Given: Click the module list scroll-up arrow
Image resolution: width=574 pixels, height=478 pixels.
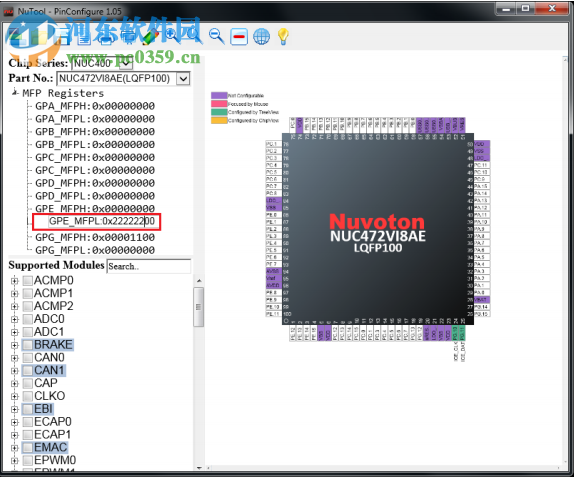Looking at the screenshot, I should 199,281.
